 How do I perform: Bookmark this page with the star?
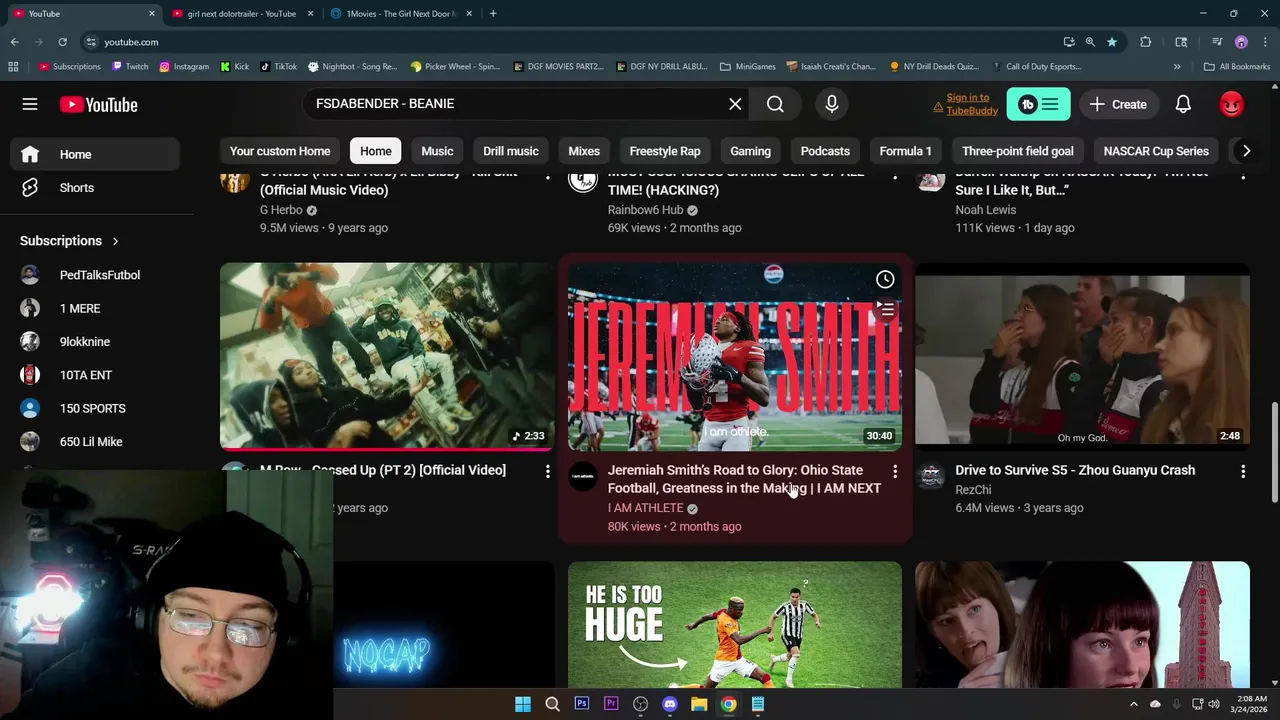(1111, 42)
